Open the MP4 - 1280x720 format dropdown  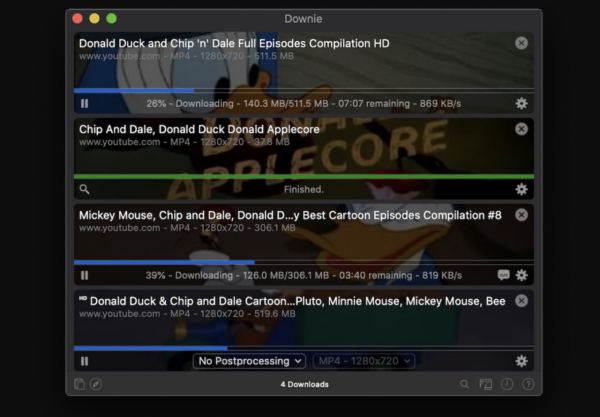[x=364, y=361]
